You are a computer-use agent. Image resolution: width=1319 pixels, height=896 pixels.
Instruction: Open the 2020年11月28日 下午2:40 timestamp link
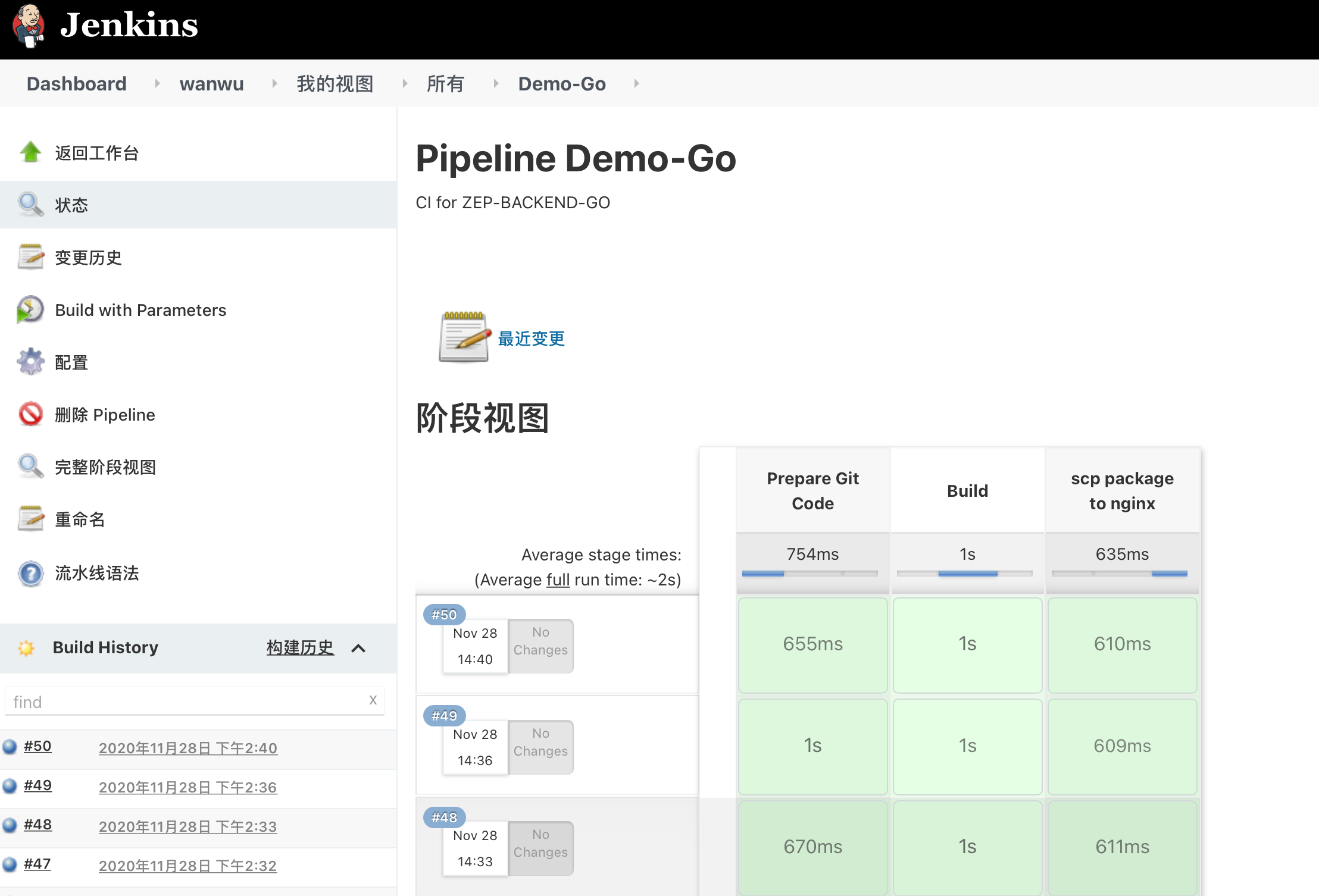click(188, 748)
